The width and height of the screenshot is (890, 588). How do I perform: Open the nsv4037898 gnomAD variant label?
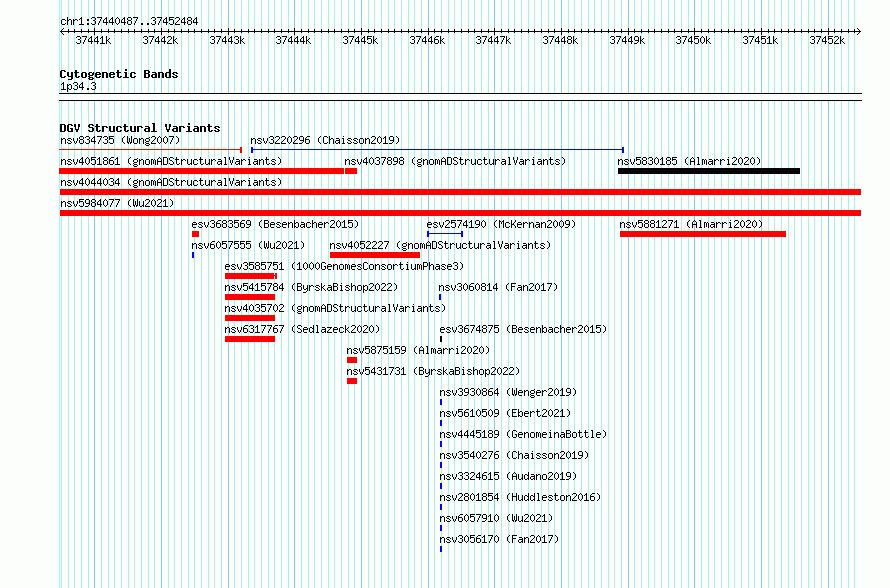pos(455,161)
